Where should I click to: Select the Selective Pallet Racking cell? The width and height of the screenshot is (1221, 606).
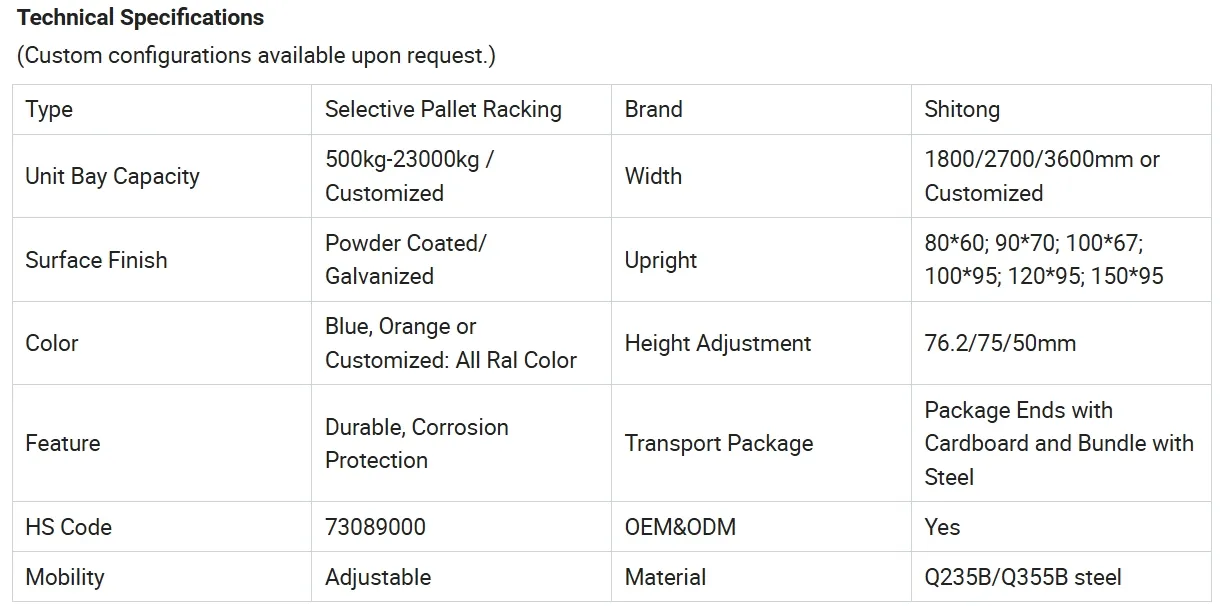click(443, 109)
